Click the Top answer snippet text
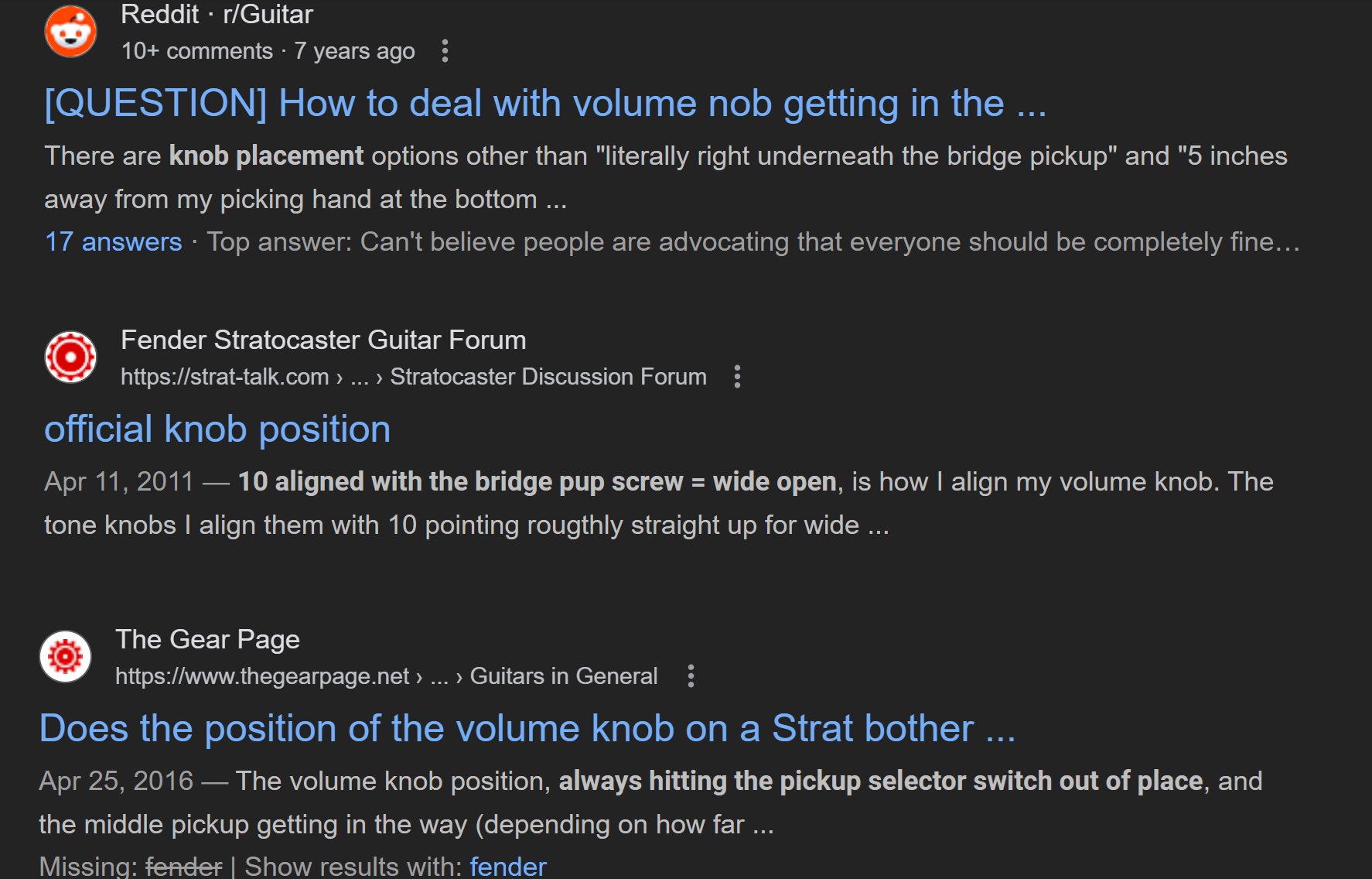1372x879 pixels. [753, 242]
